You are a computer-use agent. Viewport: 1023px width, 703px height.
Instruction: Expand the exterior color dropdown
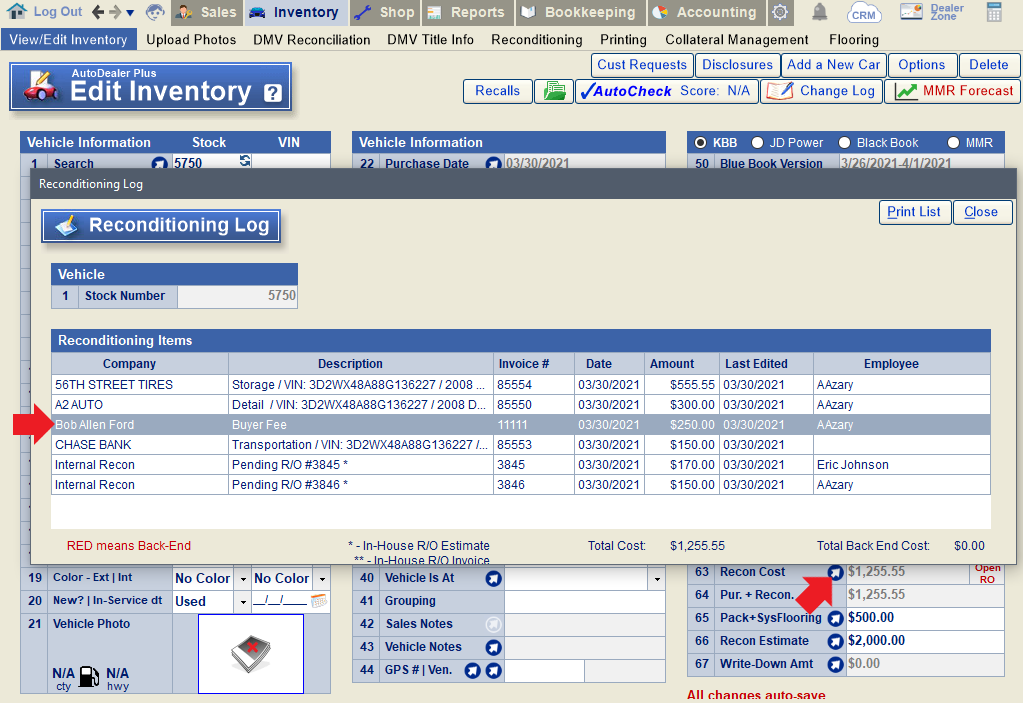point(241,579)
